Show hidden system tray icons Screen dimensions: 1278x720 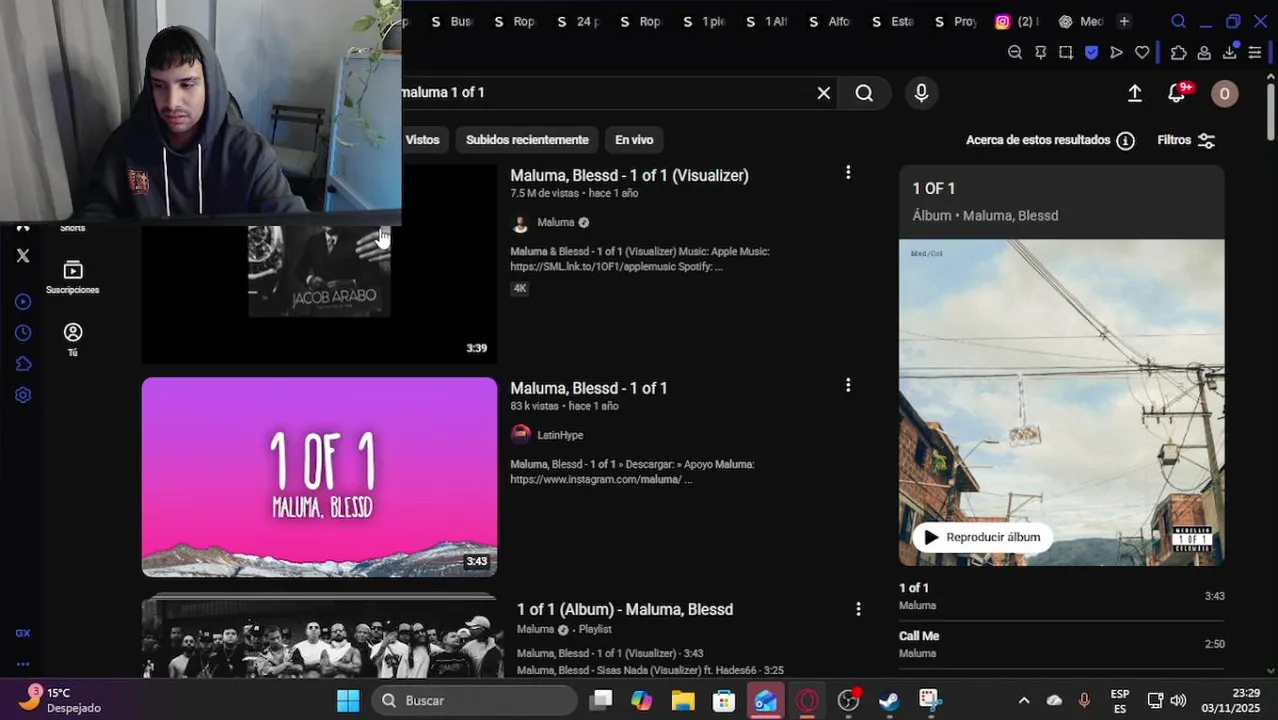tap(1023, 700)
